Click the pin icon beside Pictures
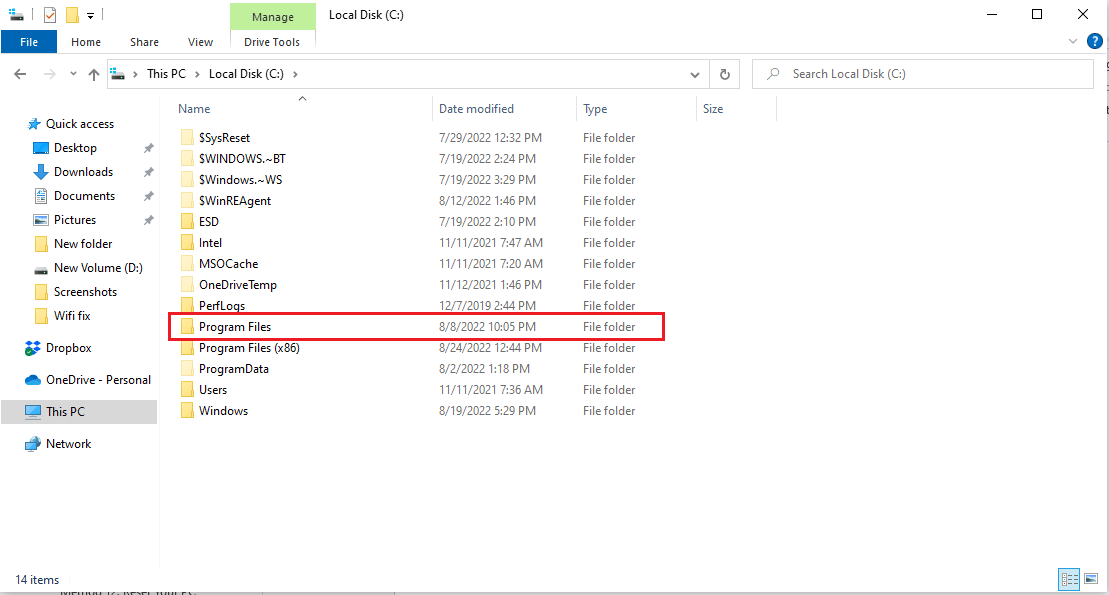Viewport: 1109px width, 595px height. (149, 220)
